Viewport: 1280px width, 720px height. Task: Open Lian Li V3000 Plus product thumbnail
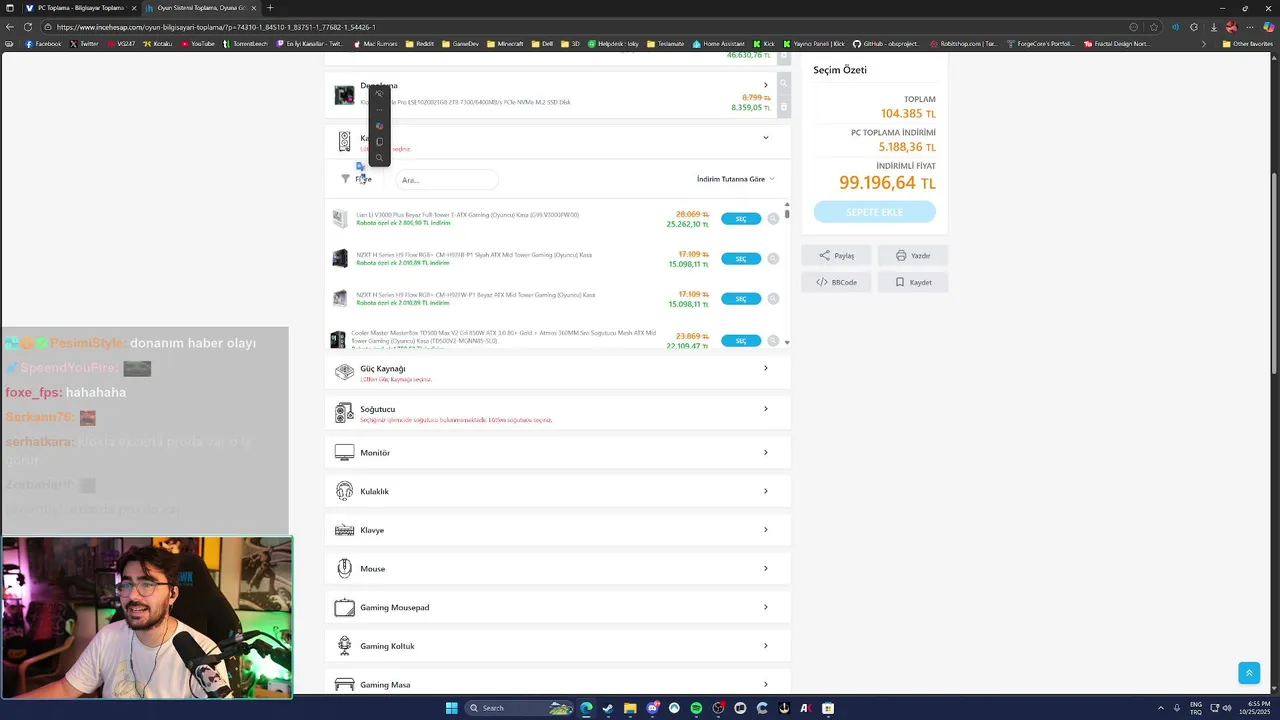340,218
